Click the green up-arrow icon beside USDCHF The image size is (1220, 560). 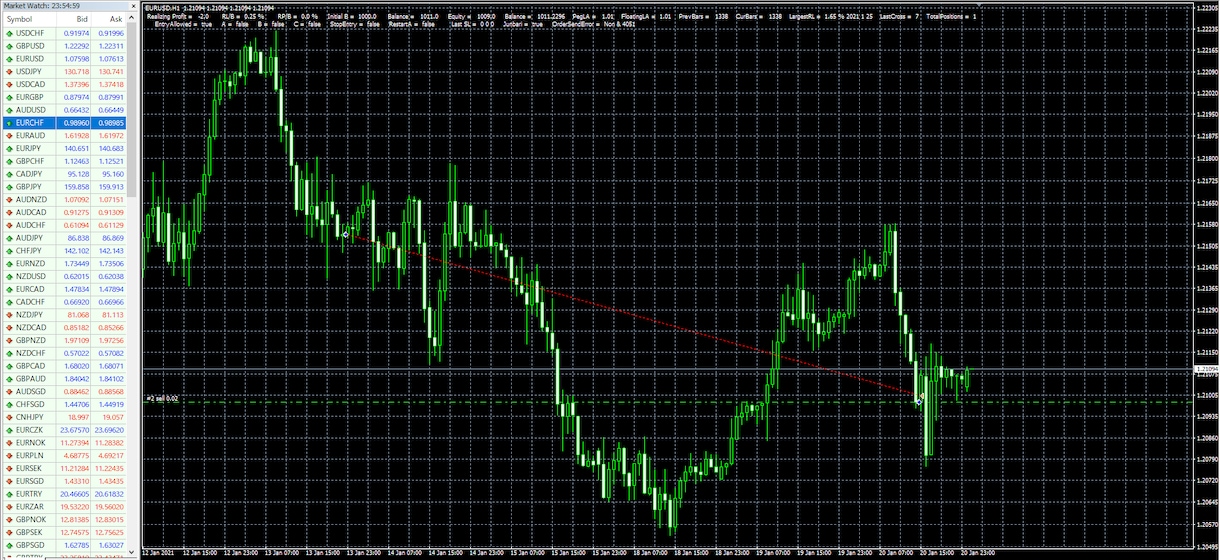[x=9, y=33]
